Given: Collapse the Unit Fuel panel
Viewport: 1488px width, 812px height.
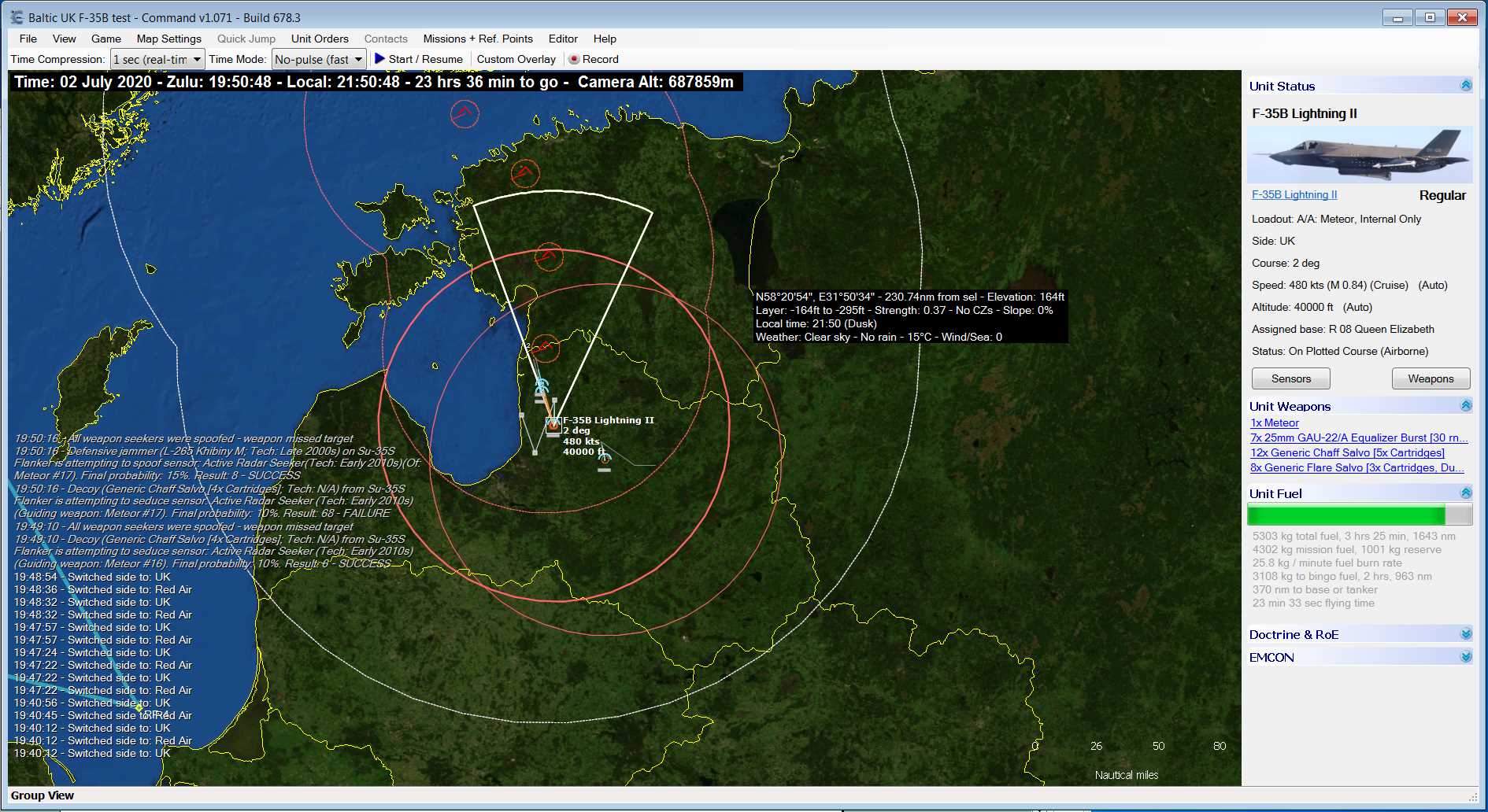Looking at the screenshot, I should pos(1466,493).
